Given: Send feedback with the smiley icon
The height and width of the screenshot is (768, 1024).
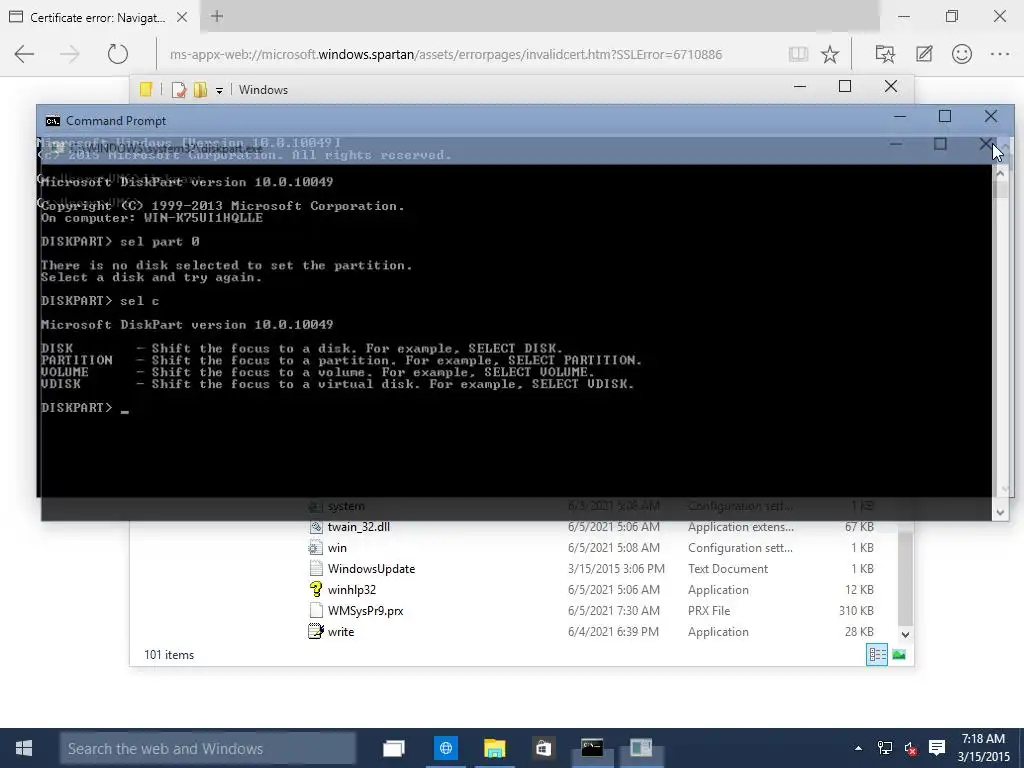Looking at the screenshot, I should coord(962,54).
